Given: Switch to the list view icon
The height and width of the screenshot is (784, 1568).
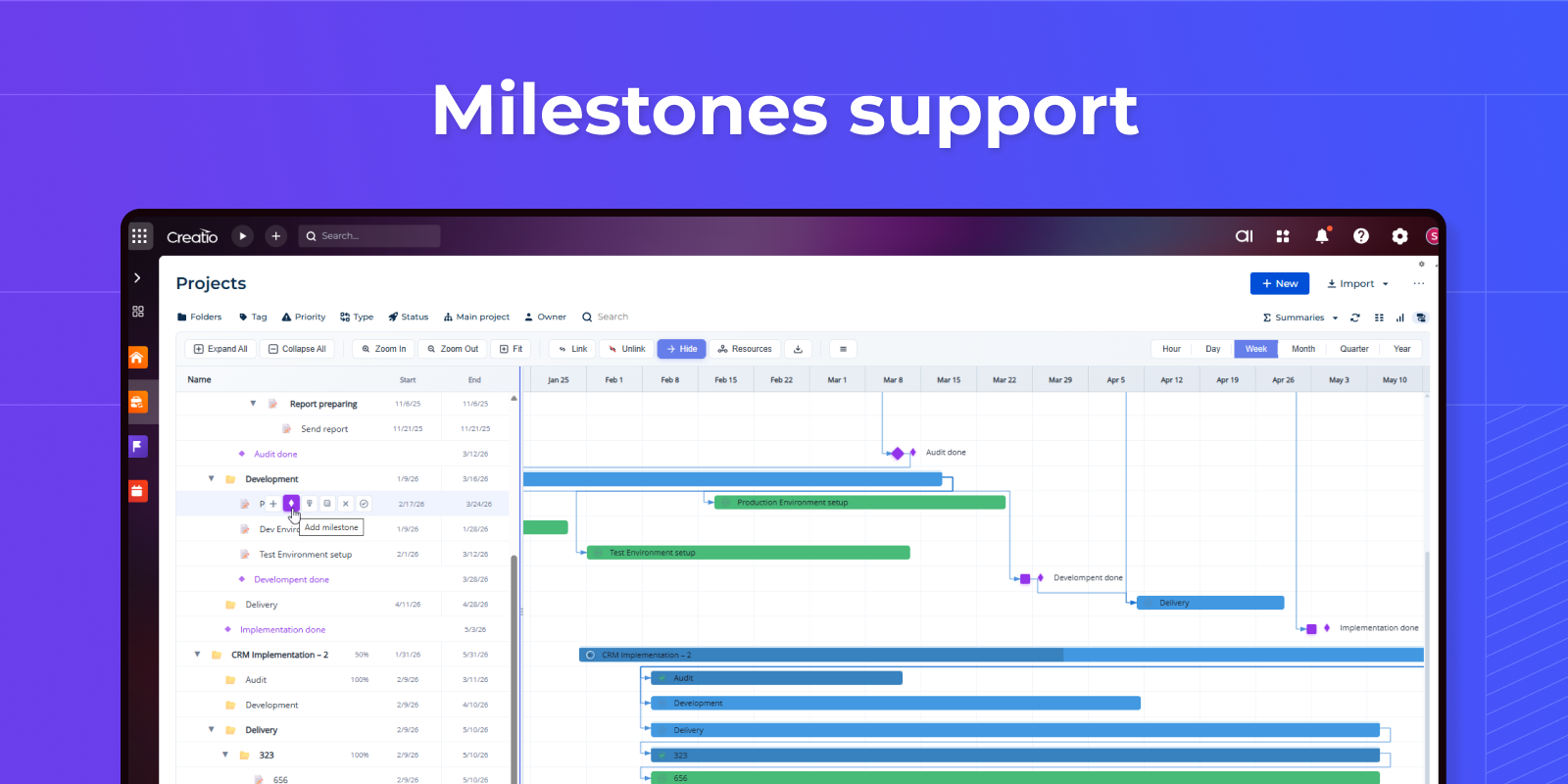Looking at the screenshot, I should [1379, 318].
